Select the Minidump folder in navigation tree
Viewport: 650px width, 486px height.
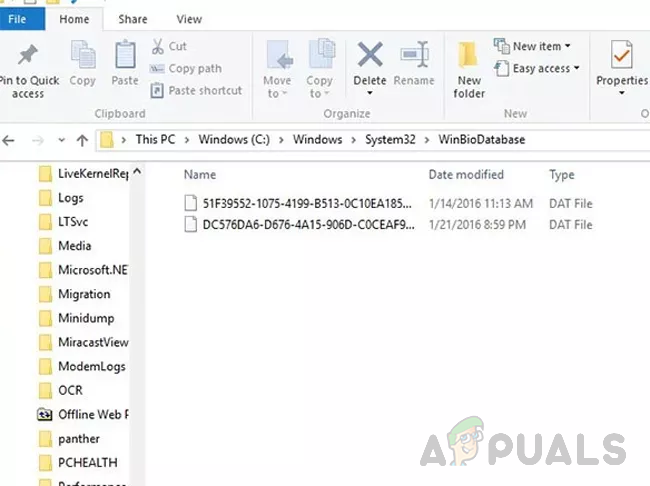(86, 318)
